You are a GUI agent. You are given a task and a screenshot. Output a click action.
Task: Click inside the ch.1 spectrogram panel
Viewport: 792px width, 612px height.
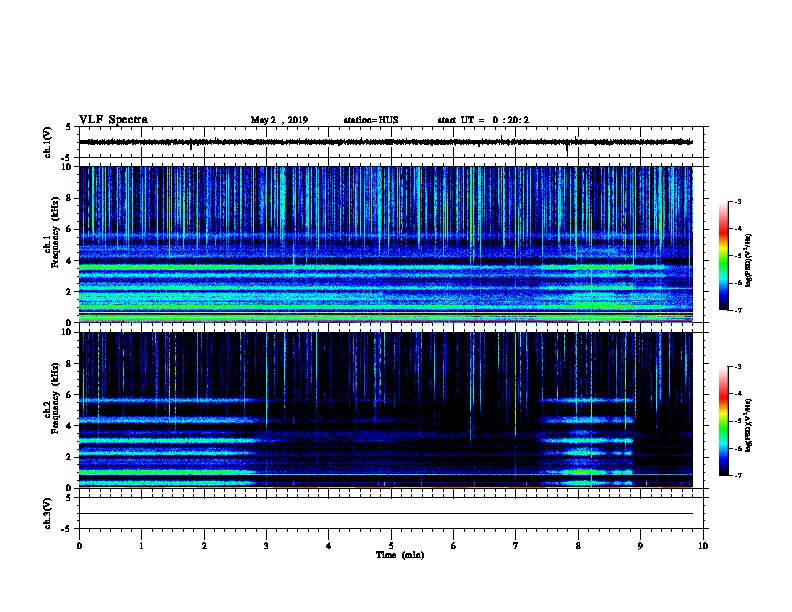[385, 244]
